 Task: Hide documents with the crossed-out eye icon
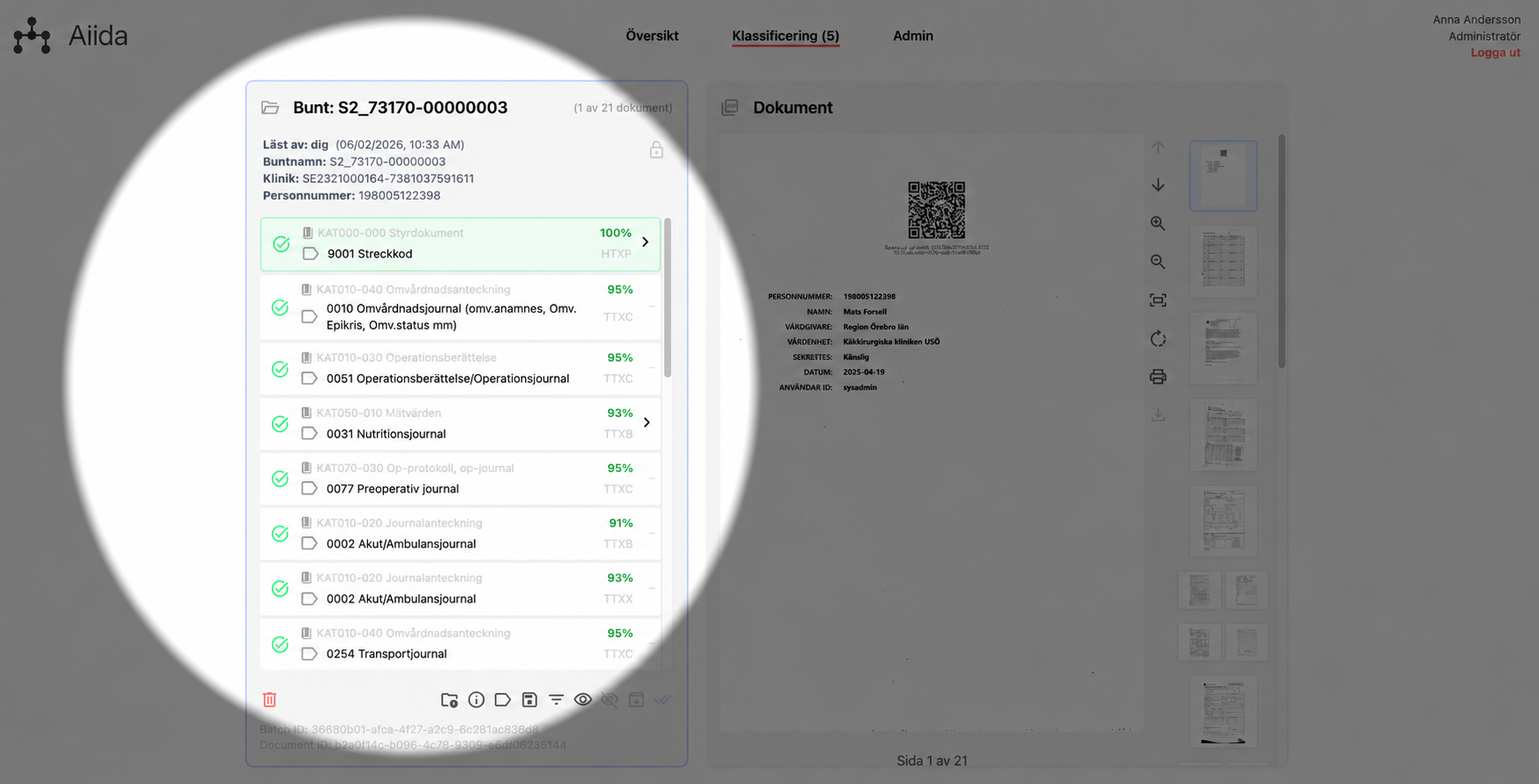(x=610, y=700)
